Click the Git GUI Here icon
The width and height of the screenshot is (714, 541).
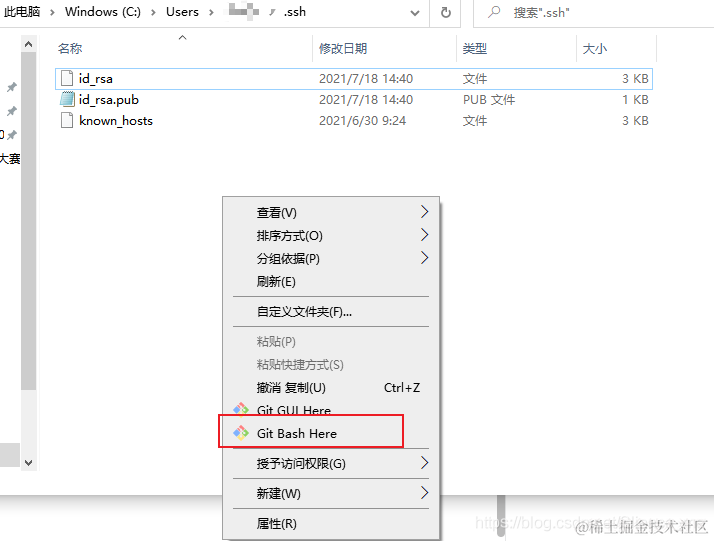241,409
